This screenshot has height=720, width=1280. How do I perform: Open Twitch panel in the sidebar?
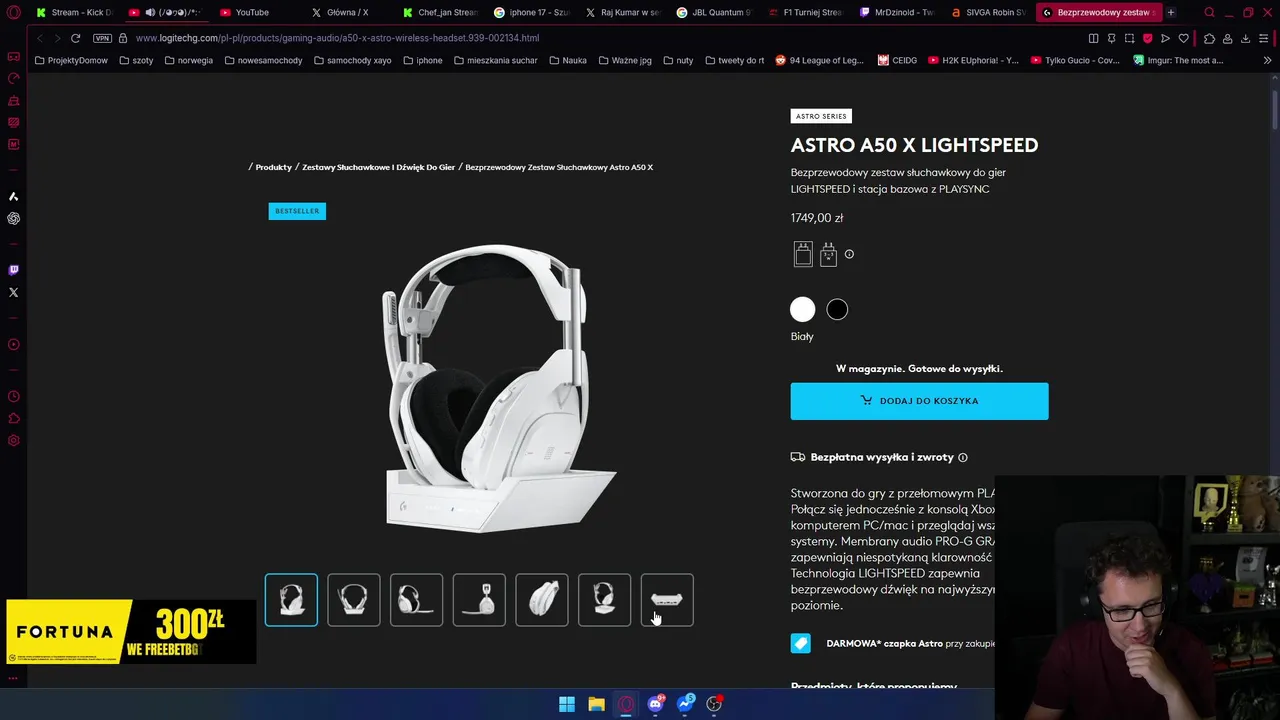(13, 270)
